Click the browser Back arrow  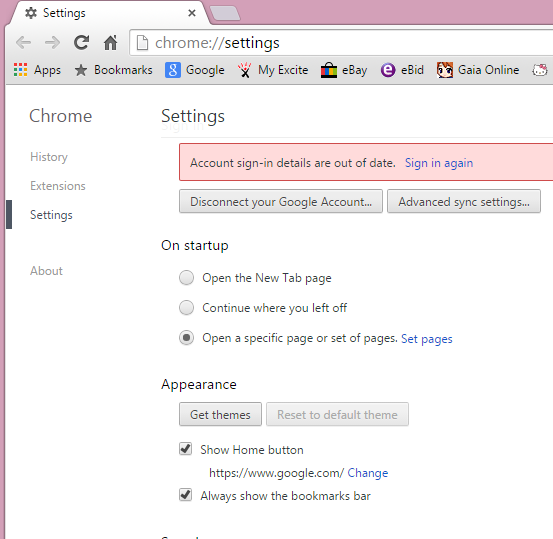(24, 43)
